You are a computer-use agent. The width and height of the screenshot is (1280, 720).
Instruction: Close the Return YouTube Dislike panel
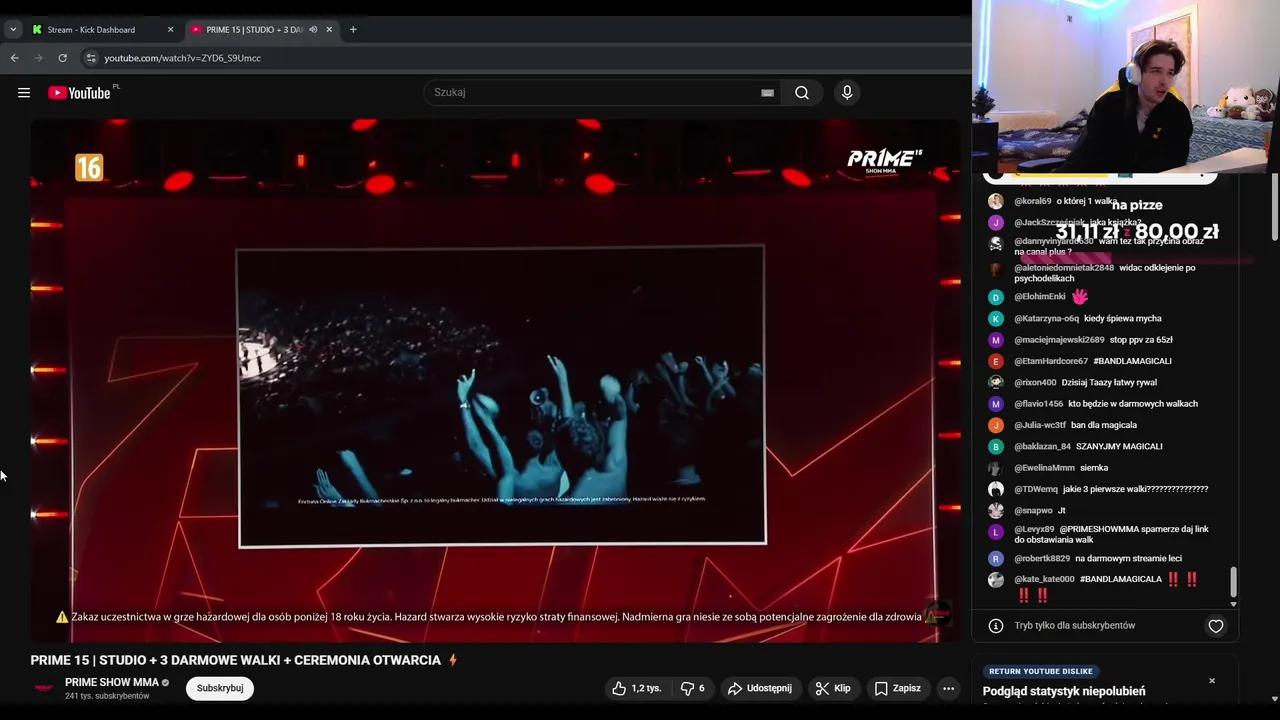pyautogui.click(x=1212, y=681)
